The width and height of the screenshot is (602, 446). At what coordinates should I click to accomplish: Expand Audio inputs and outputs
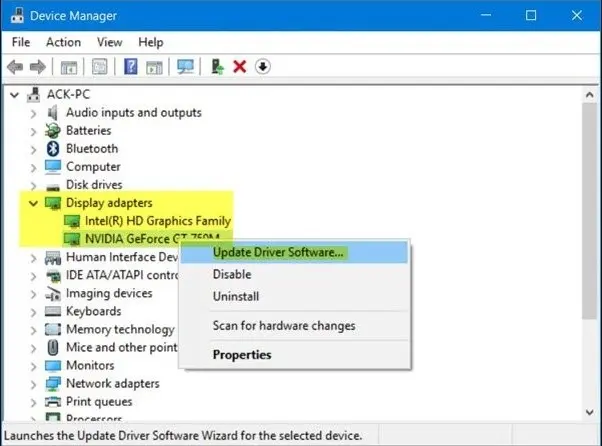click(33, 114)
